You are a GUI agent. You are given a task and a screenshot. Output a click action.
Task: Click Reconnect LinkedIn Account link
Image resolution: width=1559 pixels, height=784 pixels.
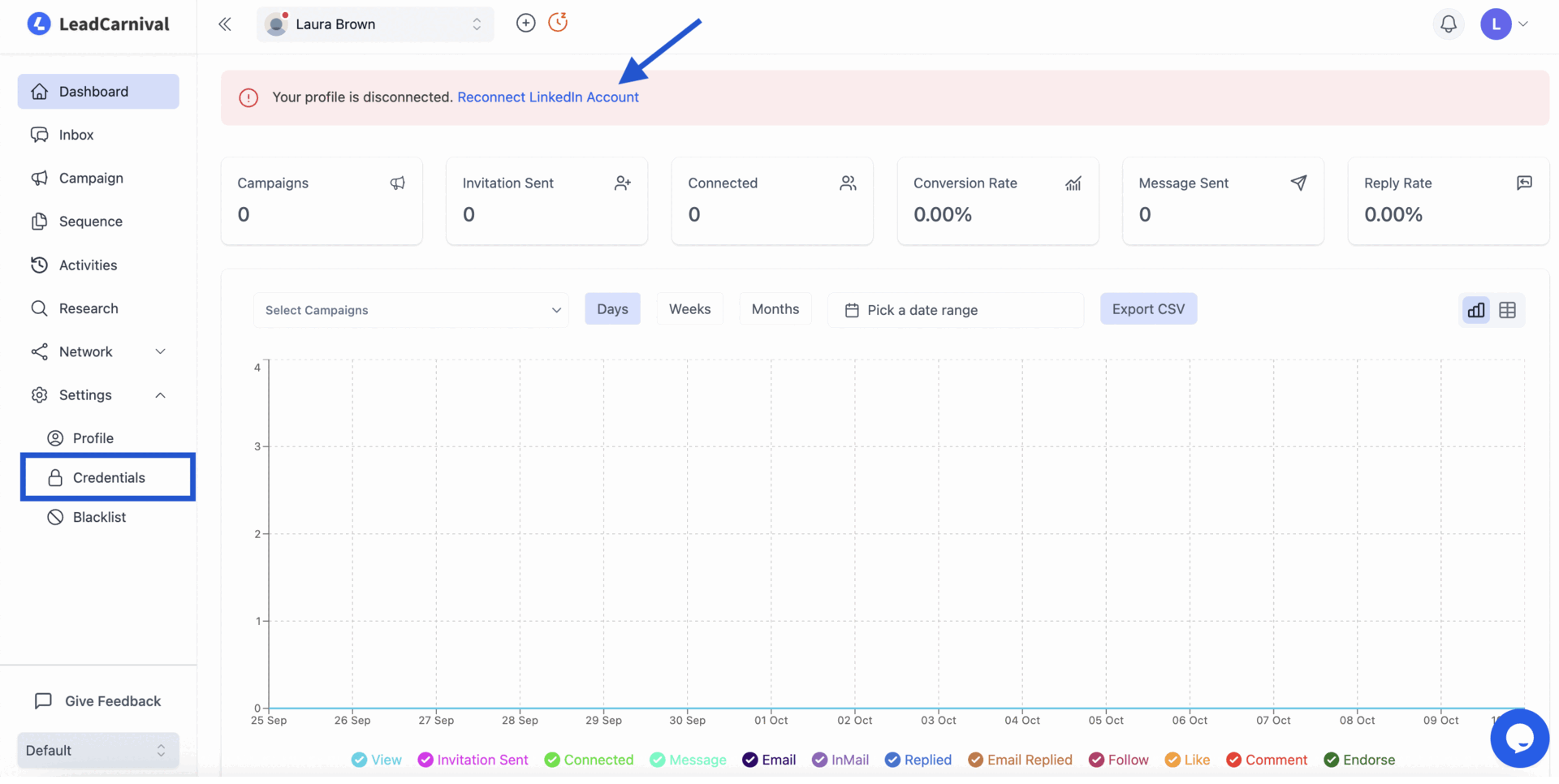[548, 97]
